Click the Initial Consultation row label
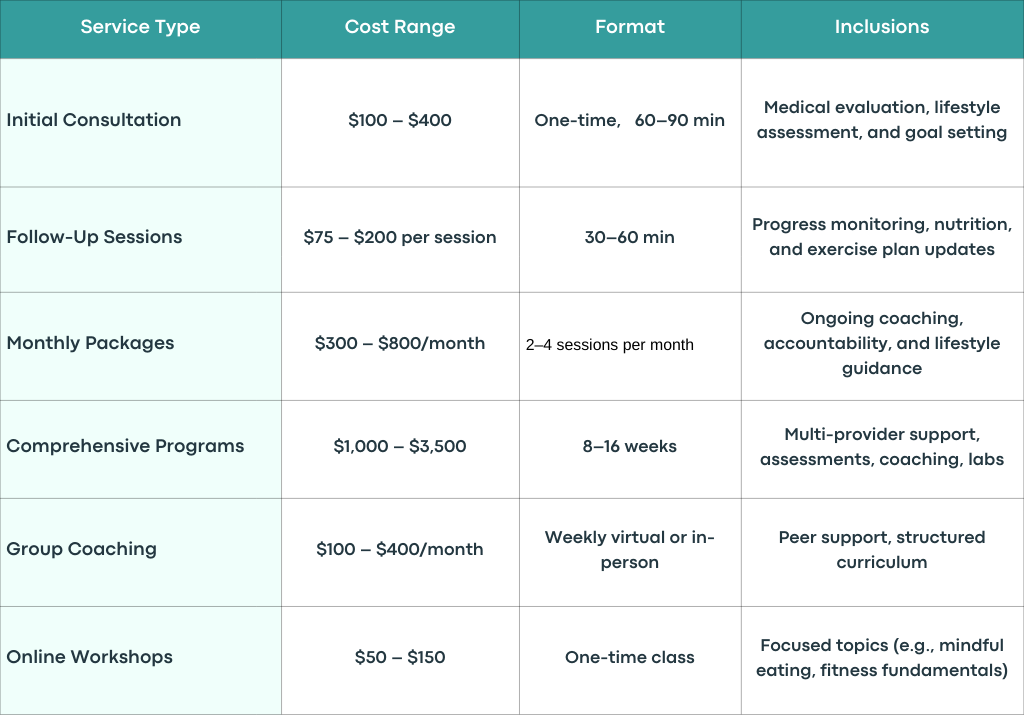This screenshot has height=715, width=1024. (x=140, y=123)
